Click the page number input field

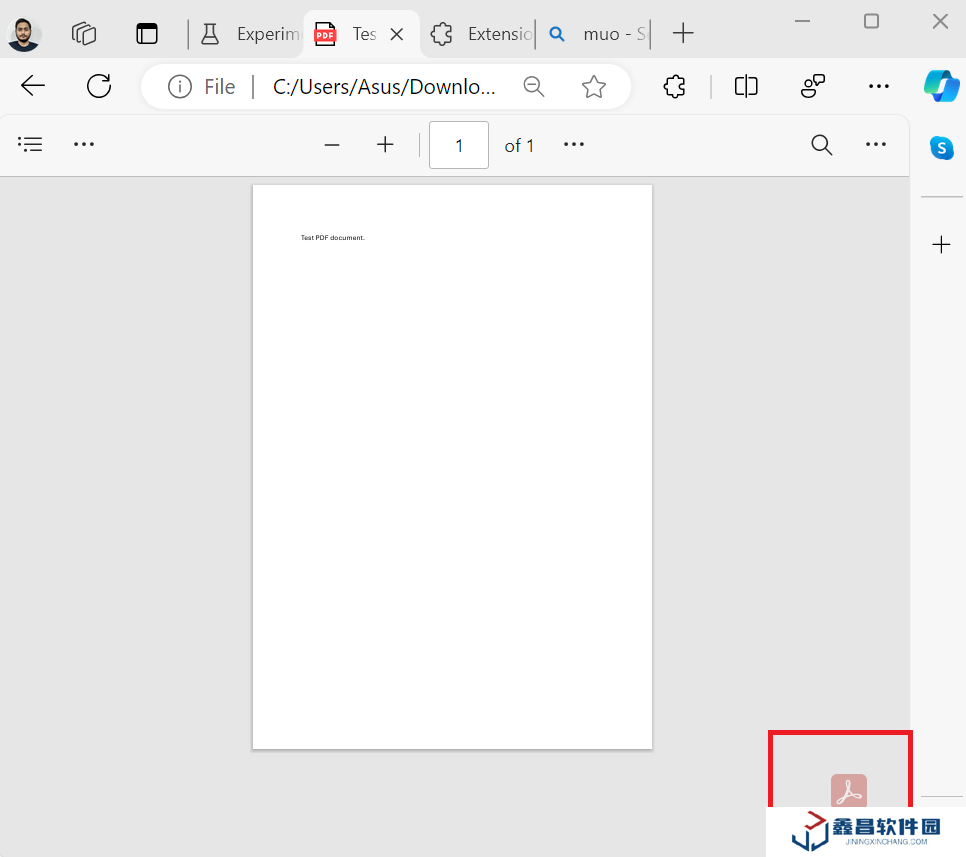[459, 145]
